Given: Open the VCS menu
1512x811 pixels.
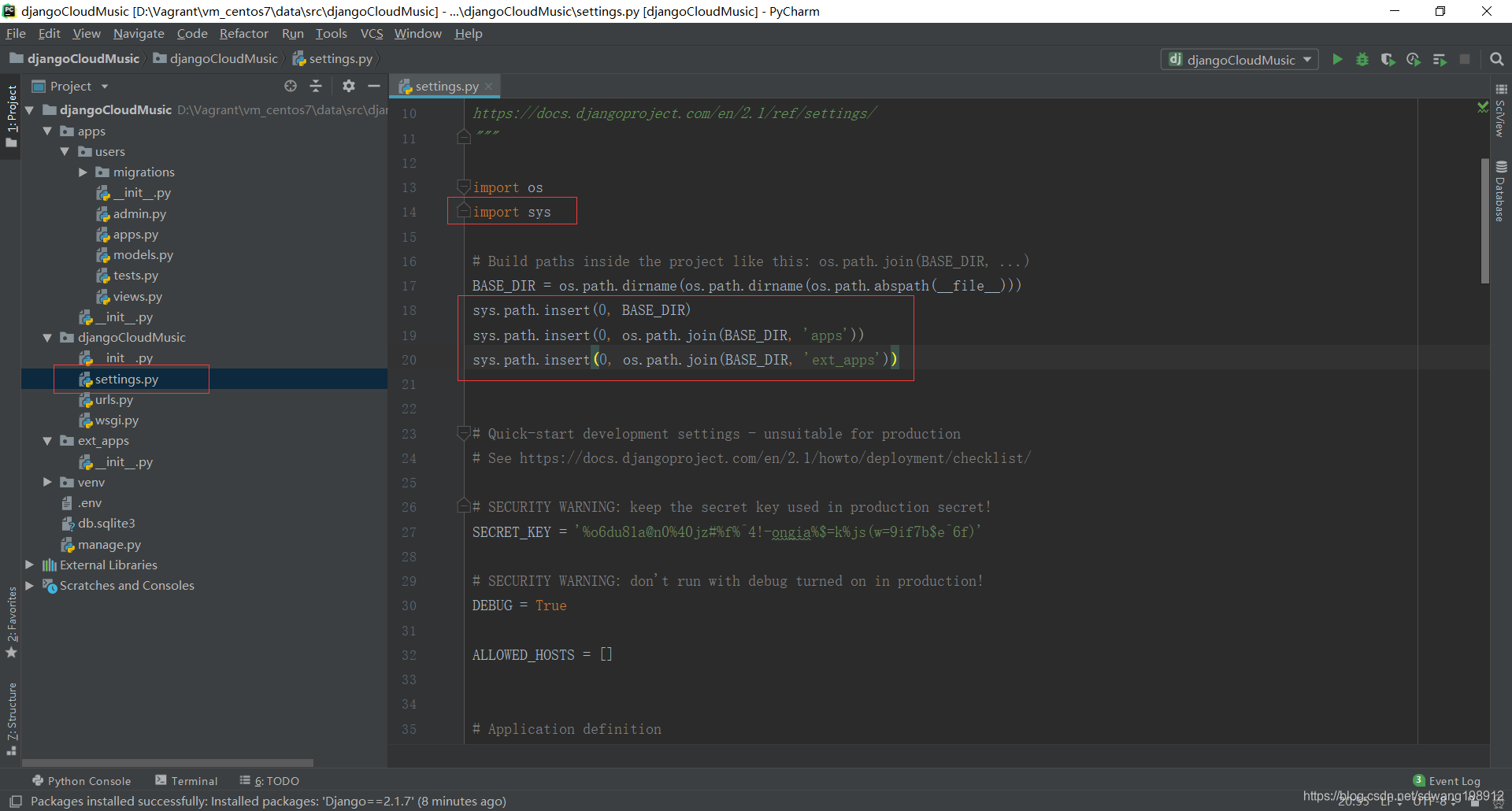Looking at the screenshot, I should (372, 33).
